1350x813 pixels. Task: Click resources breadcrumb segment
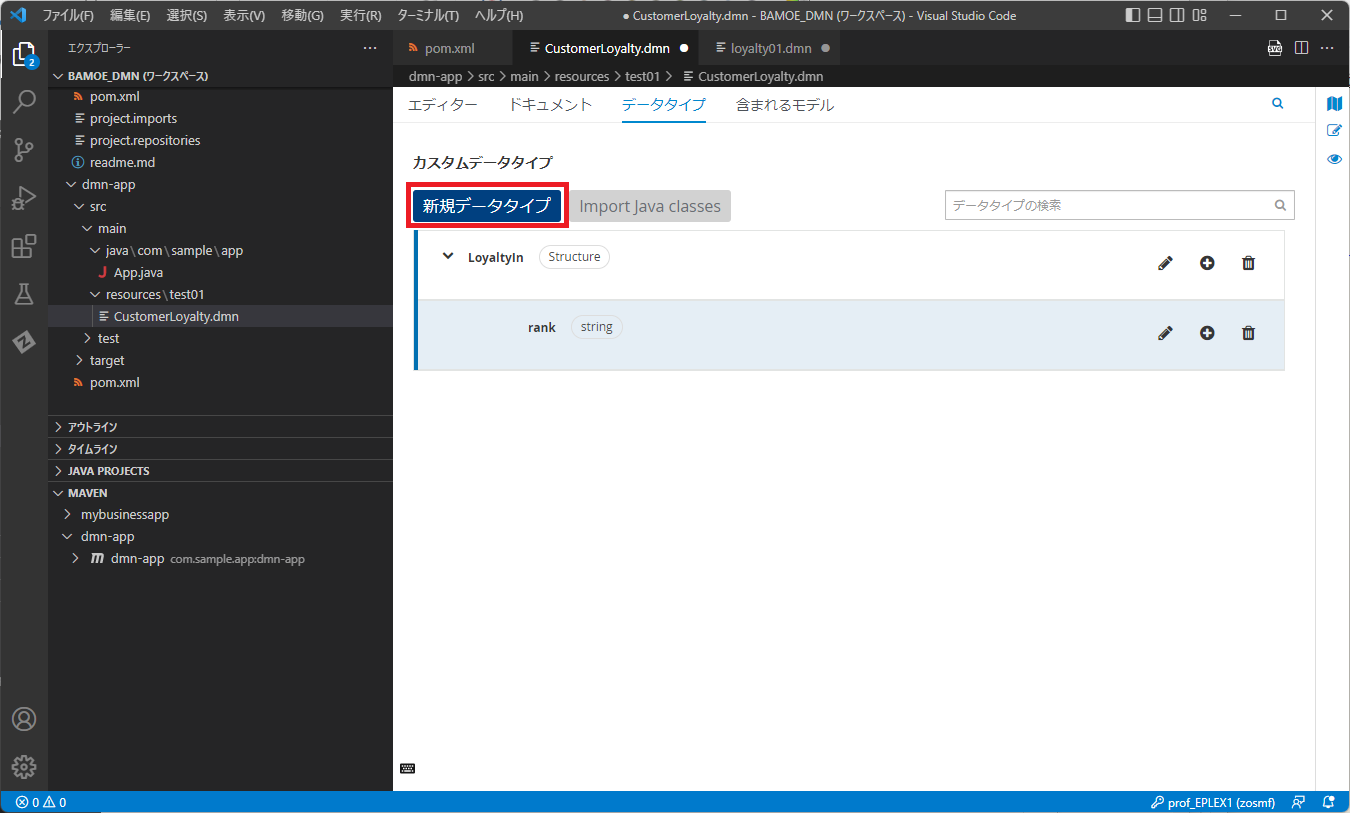click(582, 76)
